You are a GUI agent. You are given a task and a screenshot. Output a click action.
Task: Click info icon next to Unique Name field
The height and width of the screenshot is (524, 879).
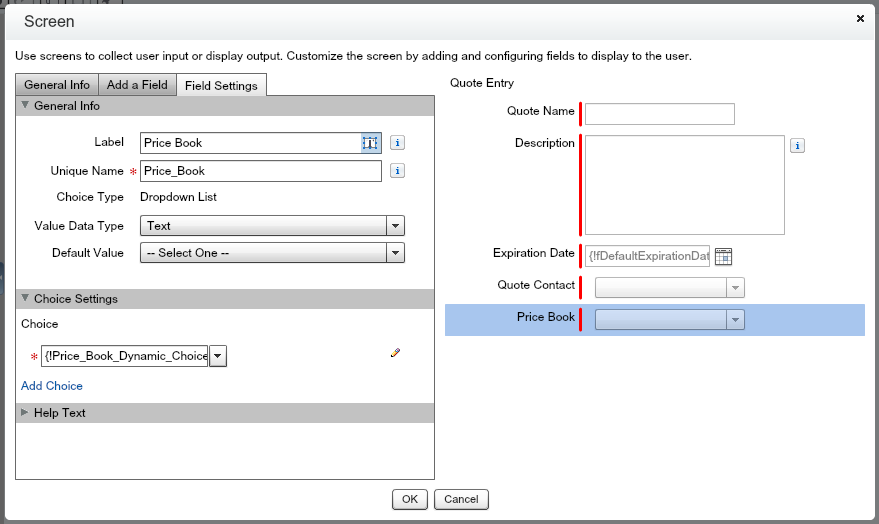pyautogui.click(x=397, y=171)
